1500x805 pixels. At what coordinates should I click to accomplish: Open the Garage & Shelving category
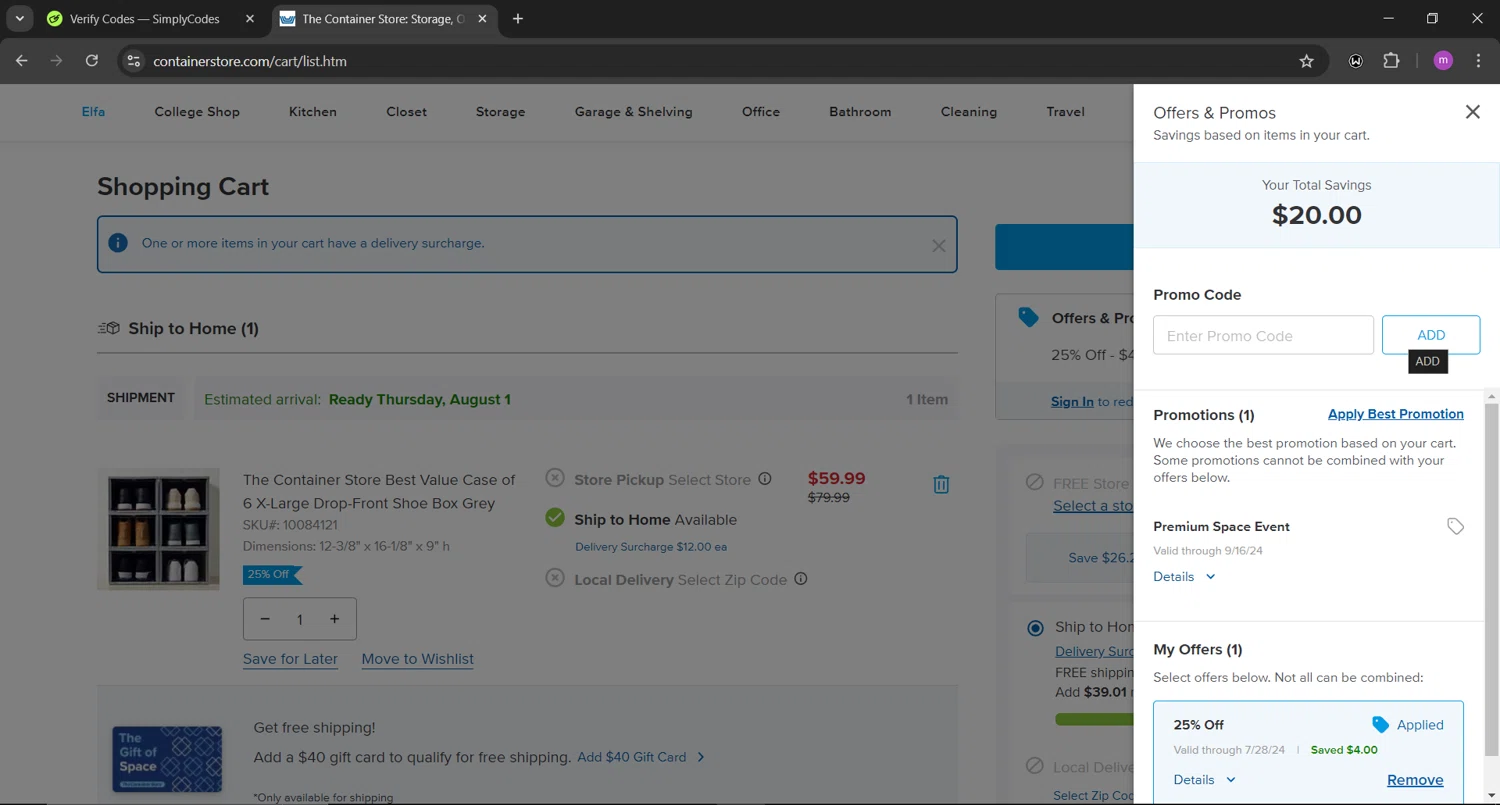[633, 111]
